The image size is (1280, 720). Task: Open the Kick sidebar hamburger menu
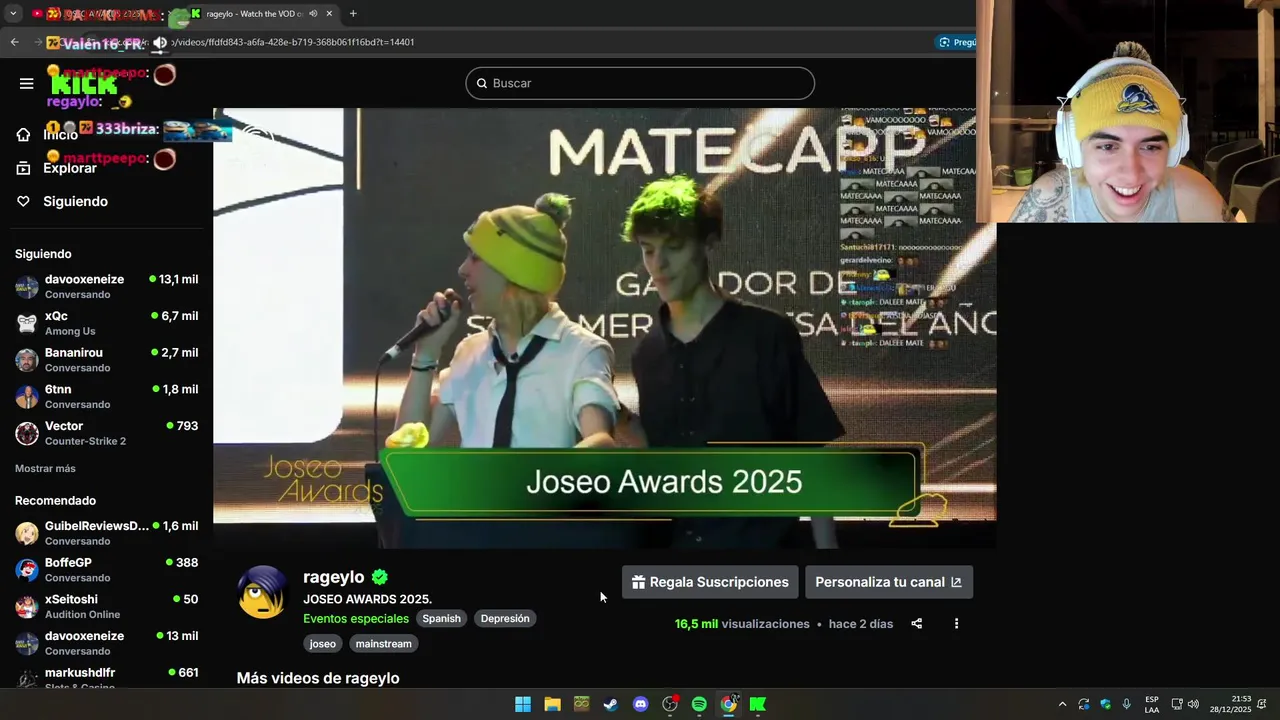[x=27, y=83]
